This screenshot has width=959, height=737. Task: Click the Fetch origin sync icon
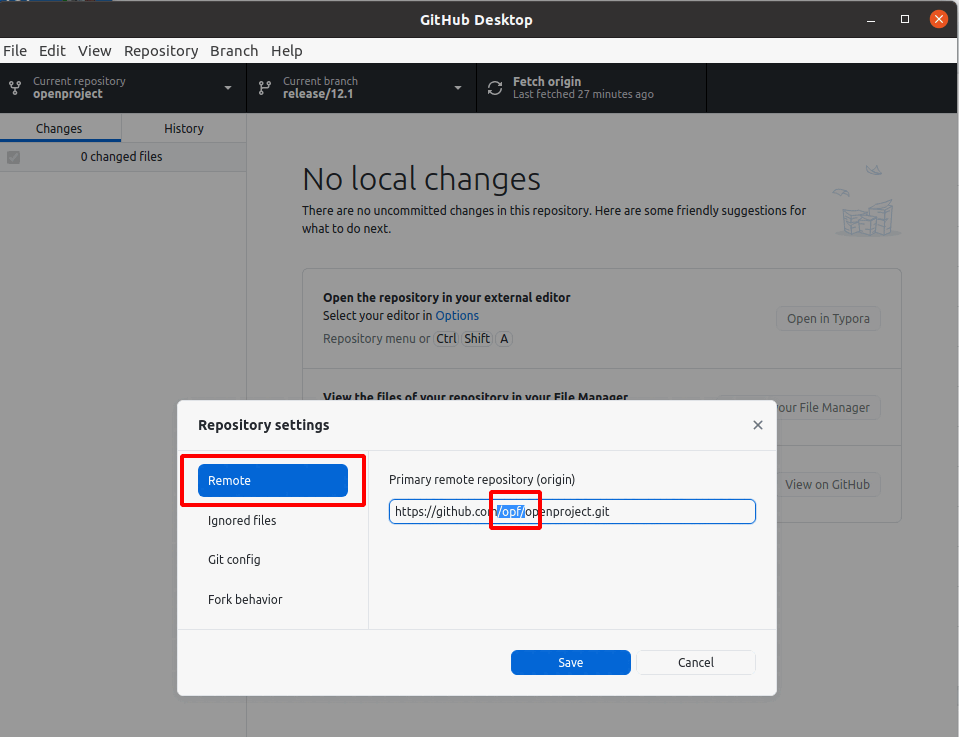(495, 88)
